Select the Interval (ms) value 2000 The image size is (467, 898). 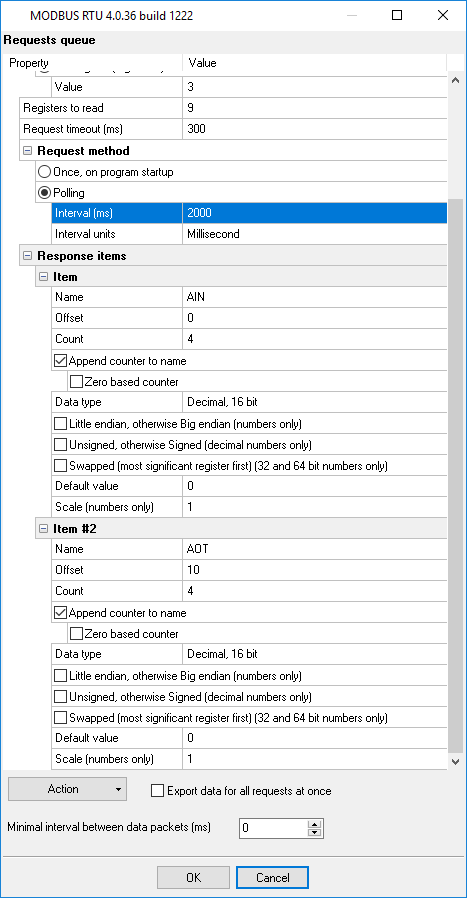[315, 213]
